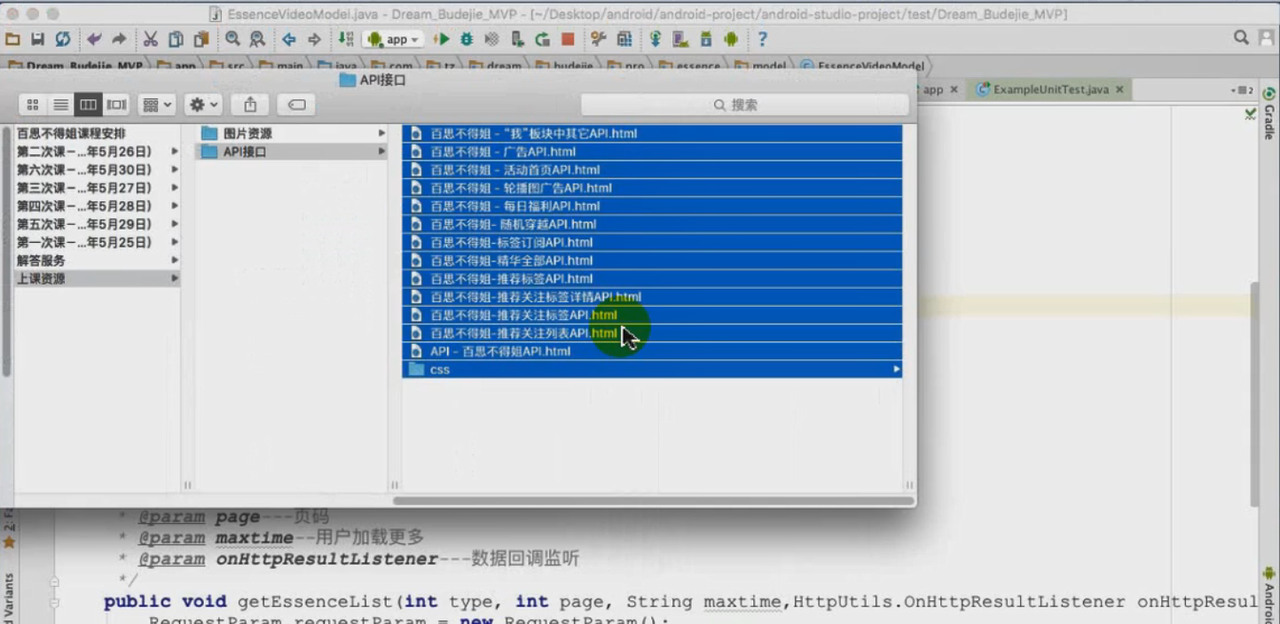Click the Run with Coverage icon
Viewport: 1280px width, 624px height.
coord(491,39)
